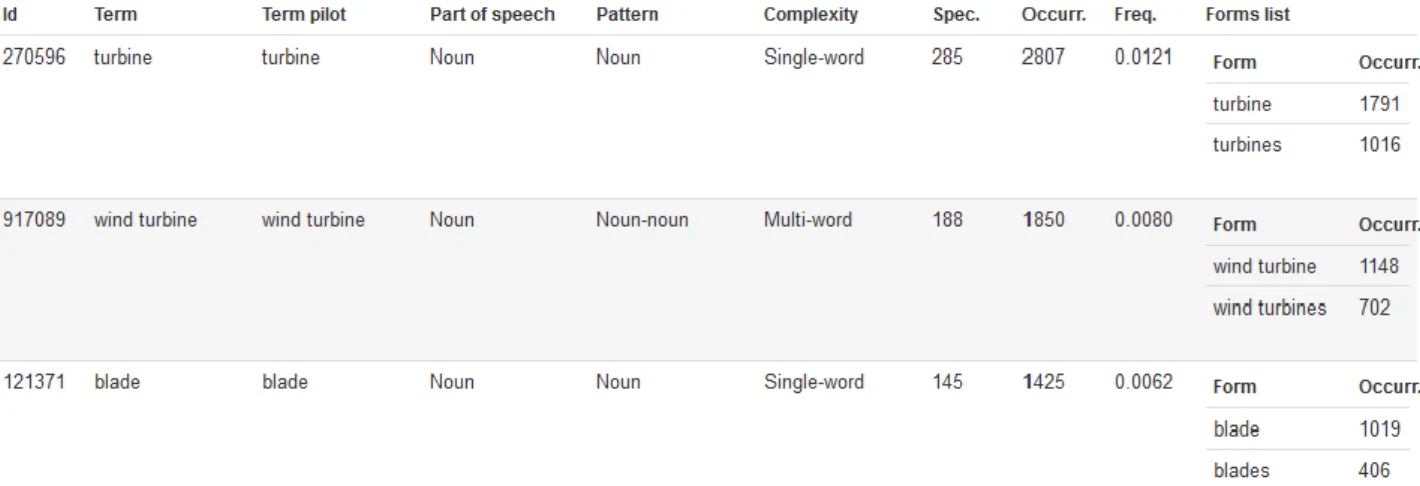Click Id 917089 in the second row
The width and height of the screenshot is (1420, 486).
pyautogui.click(x=34, y=220)
